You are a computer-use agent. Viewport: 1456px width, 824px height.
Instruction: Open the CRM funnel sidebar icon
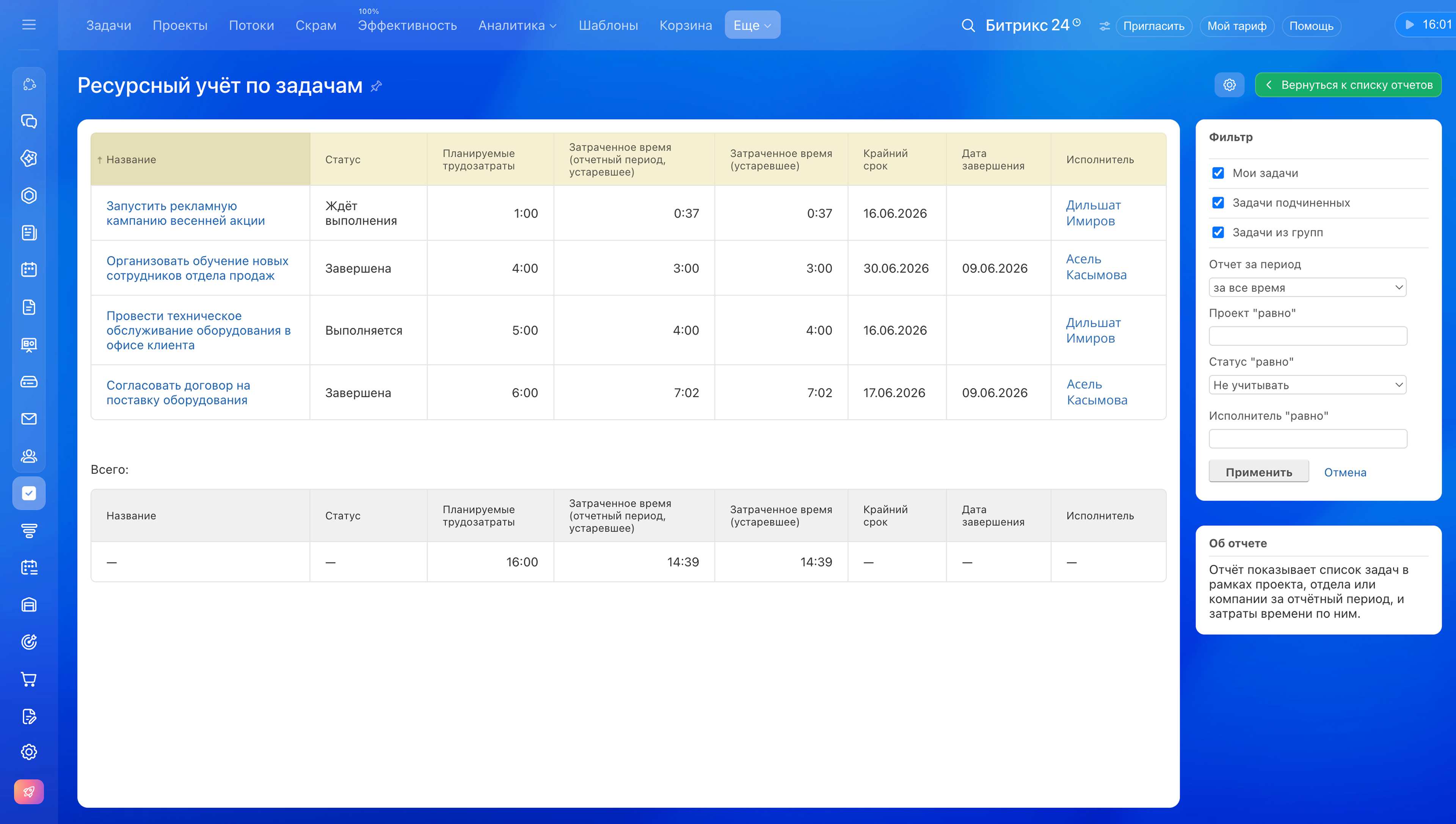(29, 531)
